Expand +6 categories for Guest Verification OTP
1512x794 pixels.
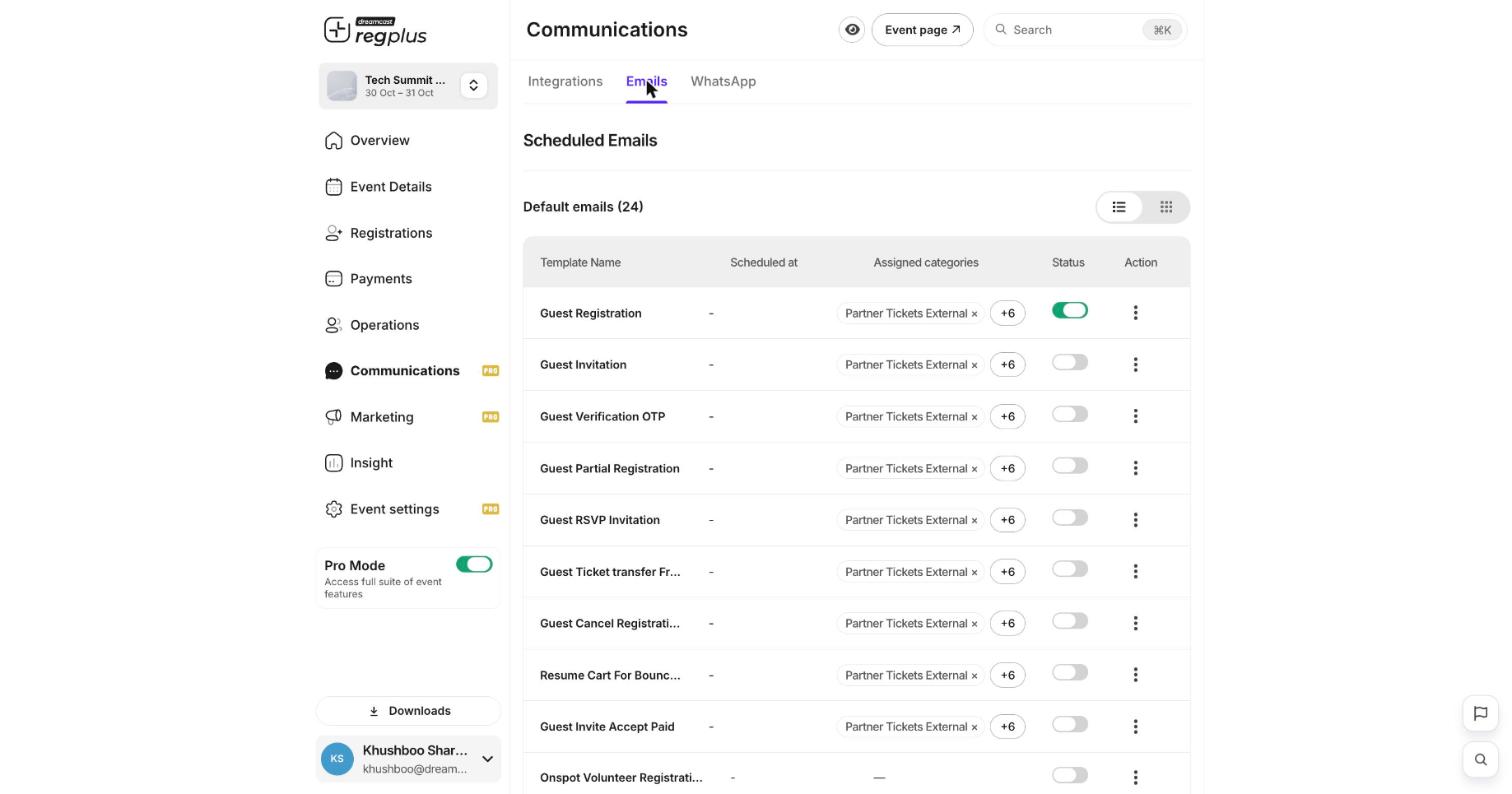1008,416
